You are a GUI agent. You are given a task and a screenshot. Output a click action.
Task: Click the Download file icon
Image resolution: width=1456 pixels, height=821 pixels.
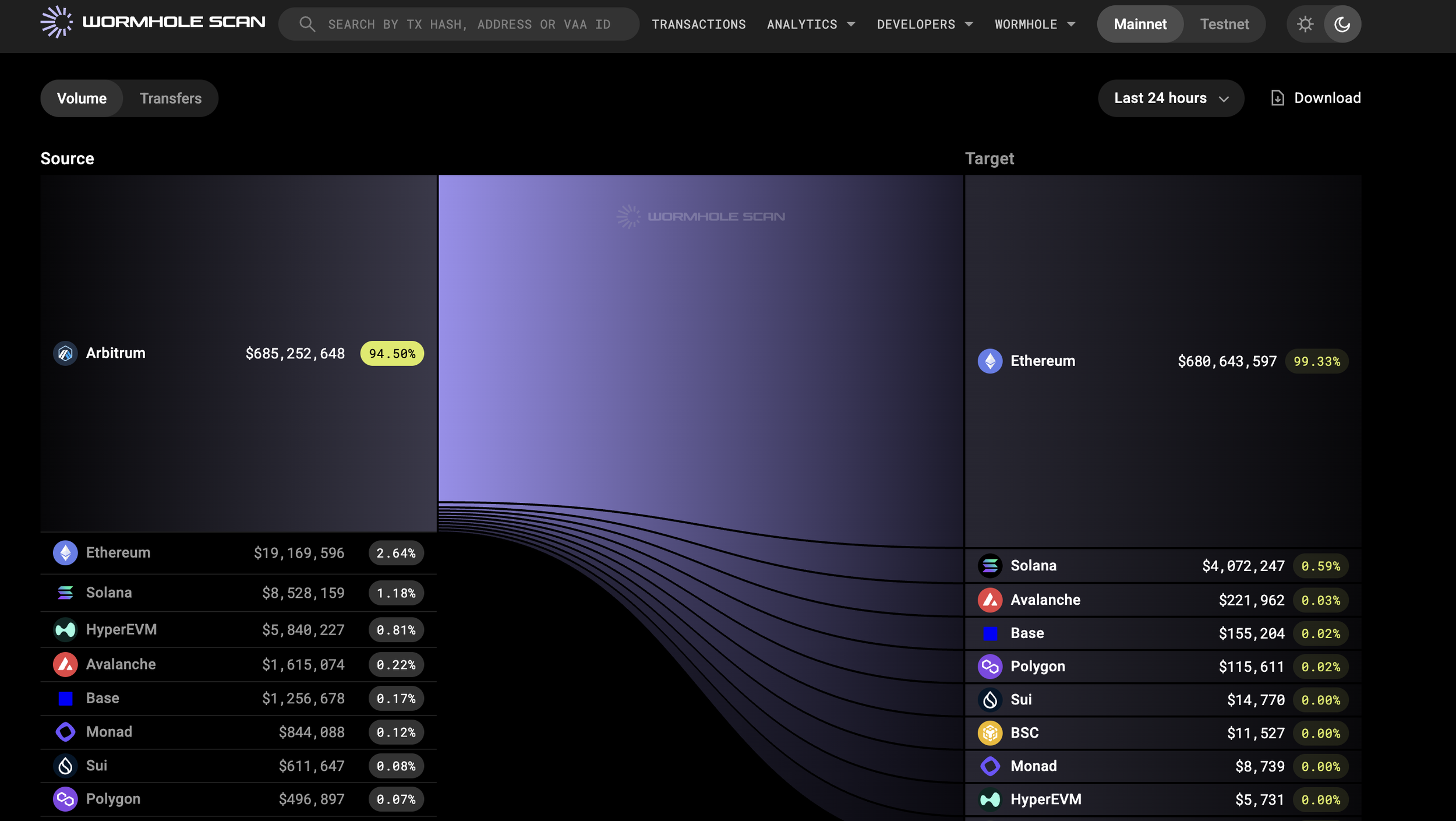coord(1277,98)
